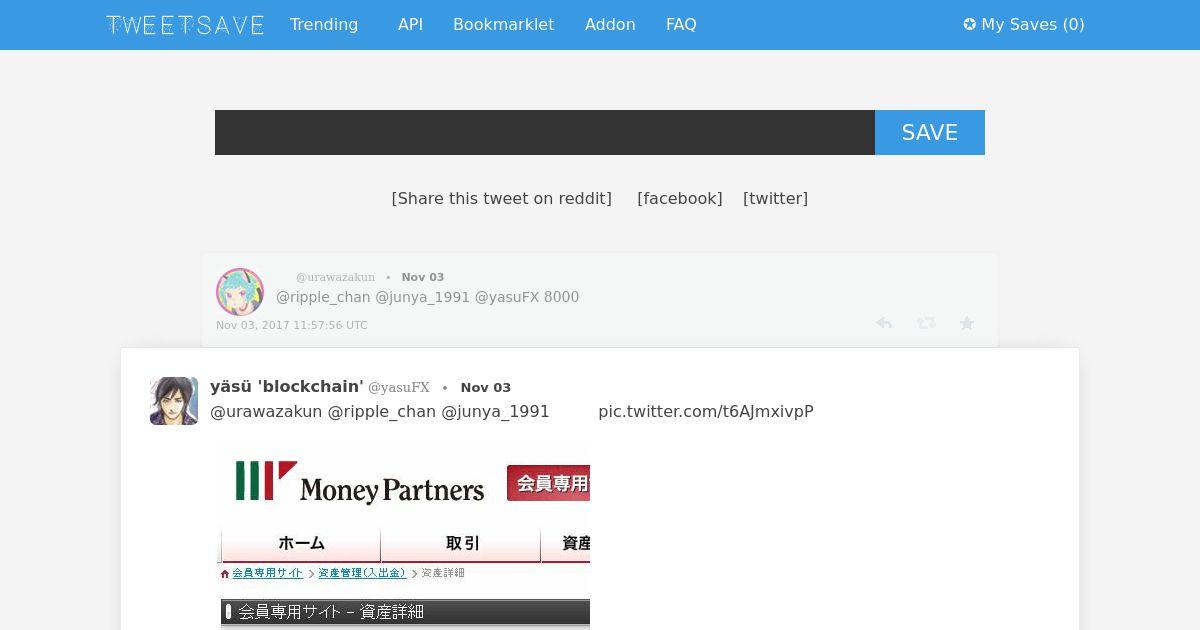Open the @urawazakun handle in the parent tweet
Viewport: 1200px width, 630px height.
click(x=335, y=277)
